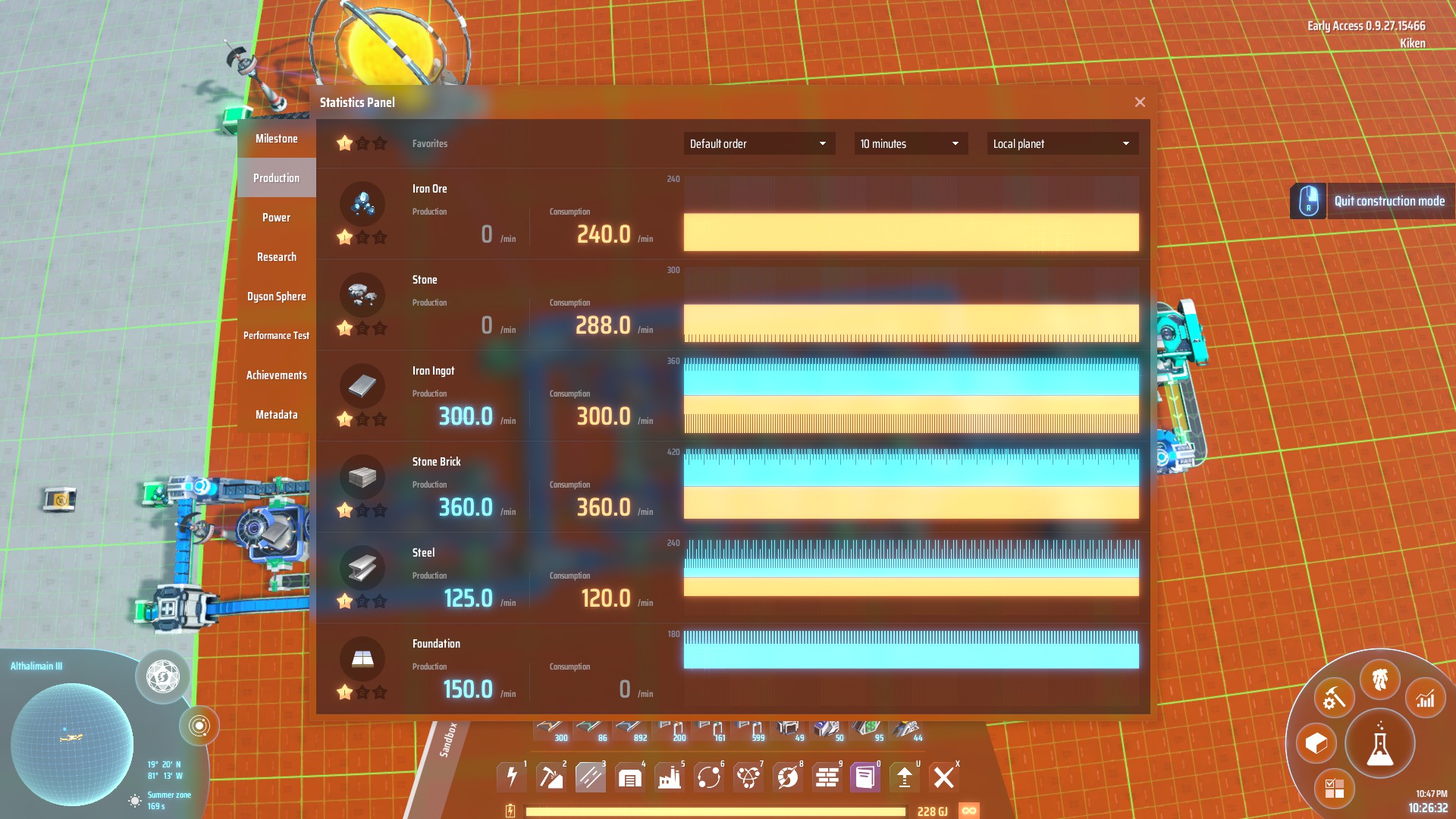The image size is (1456, 819).
Task: Toggle Favorites filter star in header
Action: pyautogui.click(x=345, y=143)
